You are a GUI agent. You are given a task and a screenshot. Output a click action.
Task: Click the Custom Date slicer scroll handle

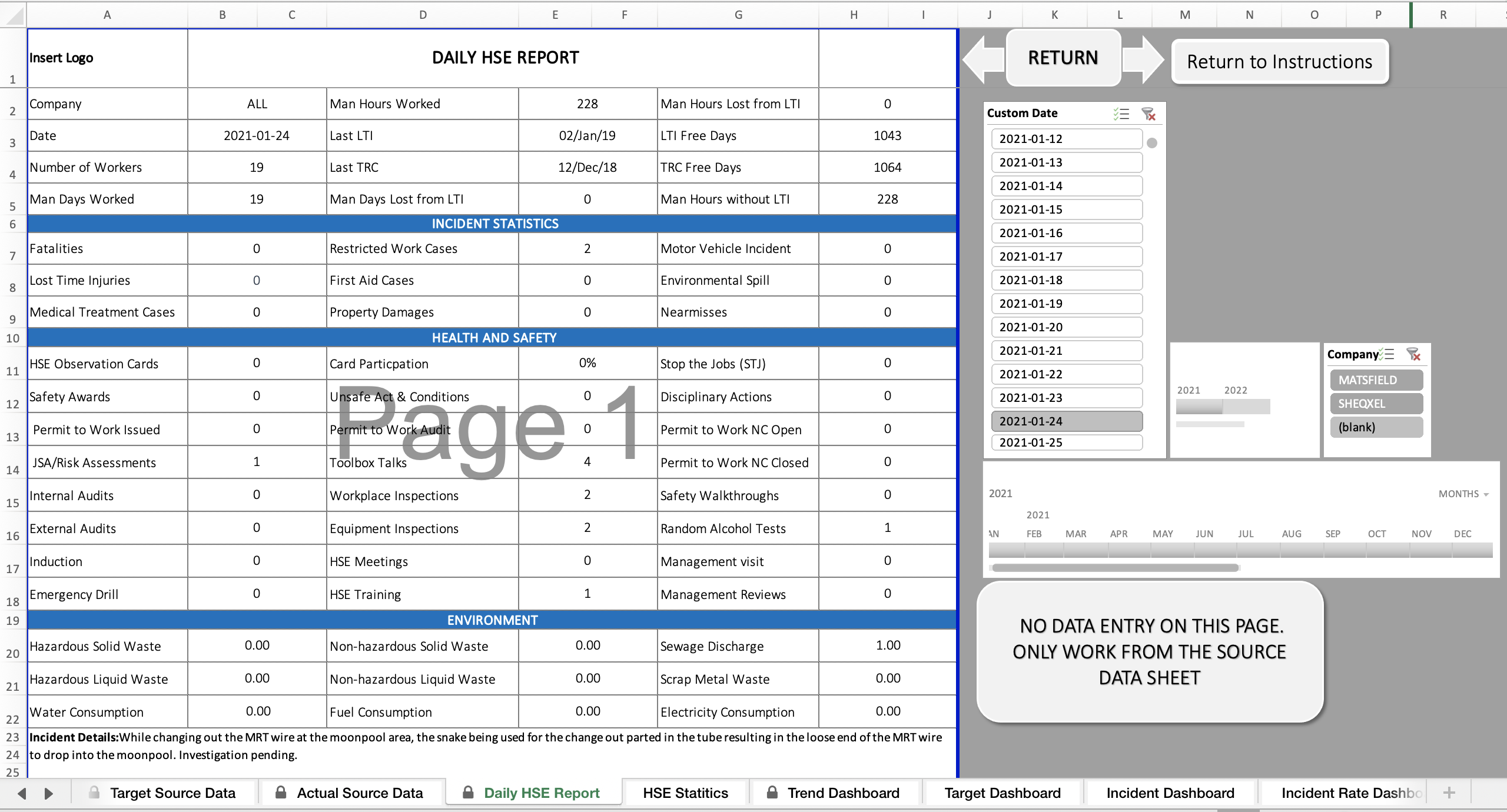pos(1152,143)
